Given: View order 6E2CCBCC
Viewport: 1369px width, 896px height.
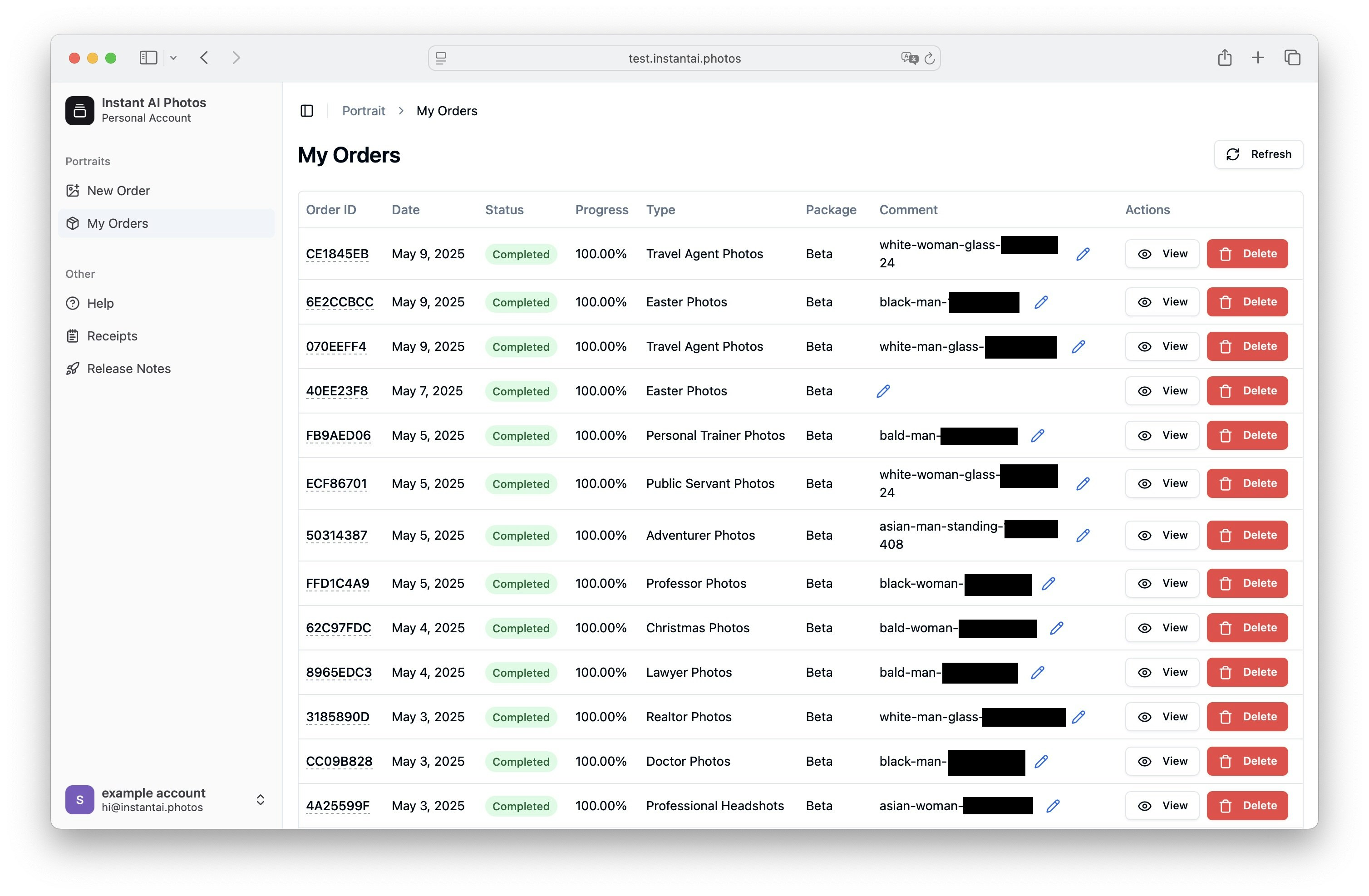Looking at the screenshot, I should [x=1162, y=302].
